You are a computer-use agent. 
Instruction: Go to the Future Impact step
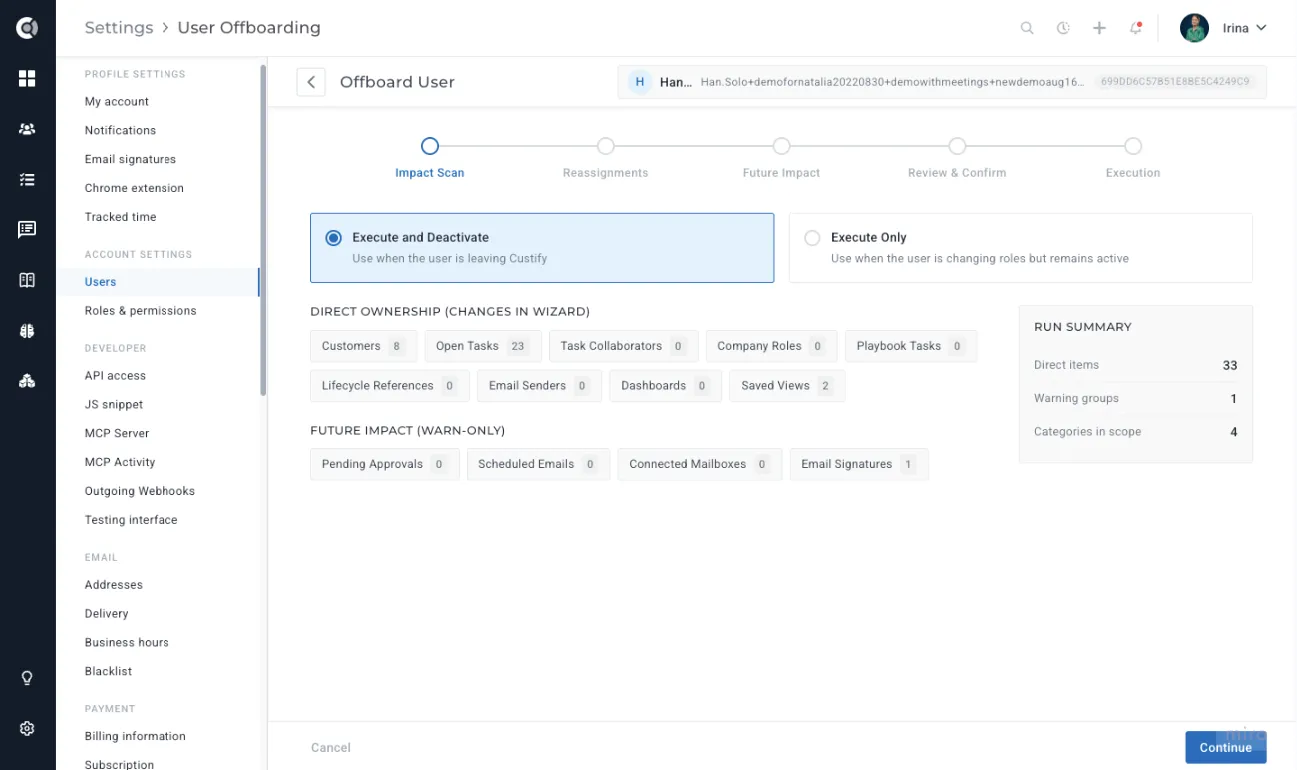click(781, 158)
